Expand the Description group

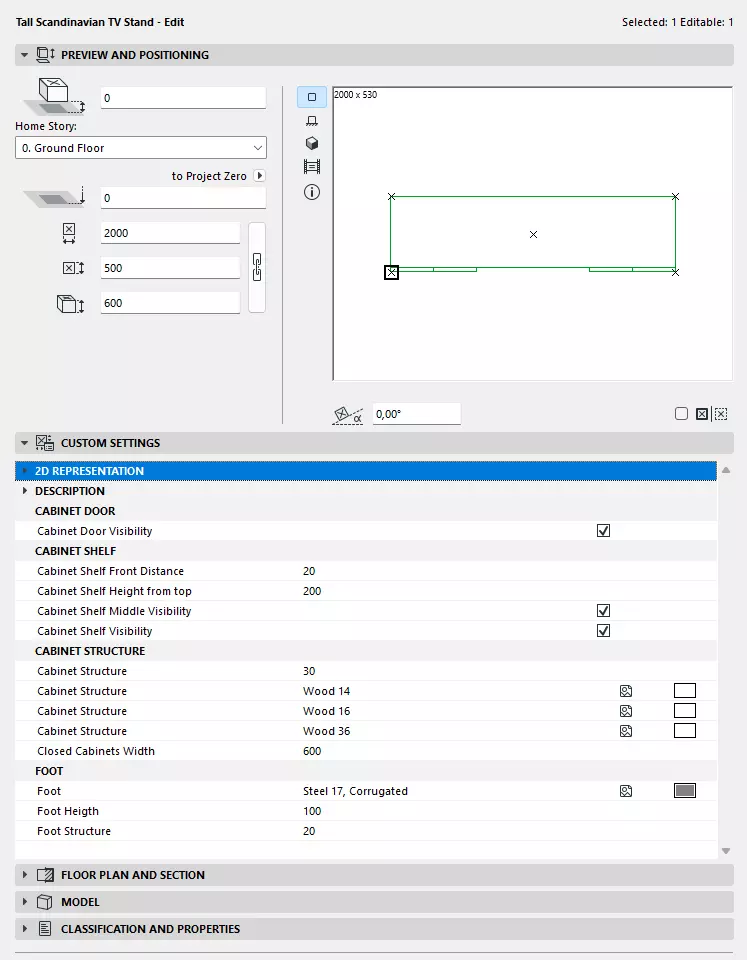(x=24, y=491)
